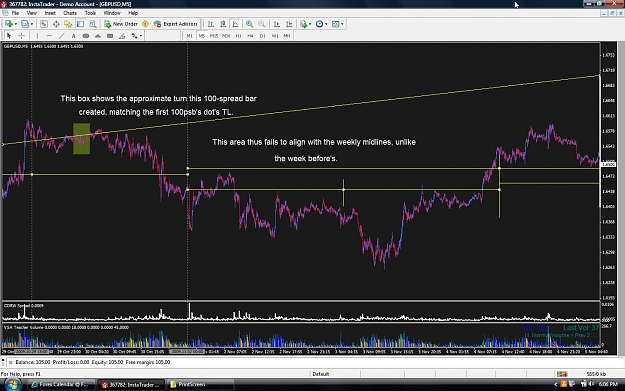Open the Charts menu
625x391 pixels.
70,13
